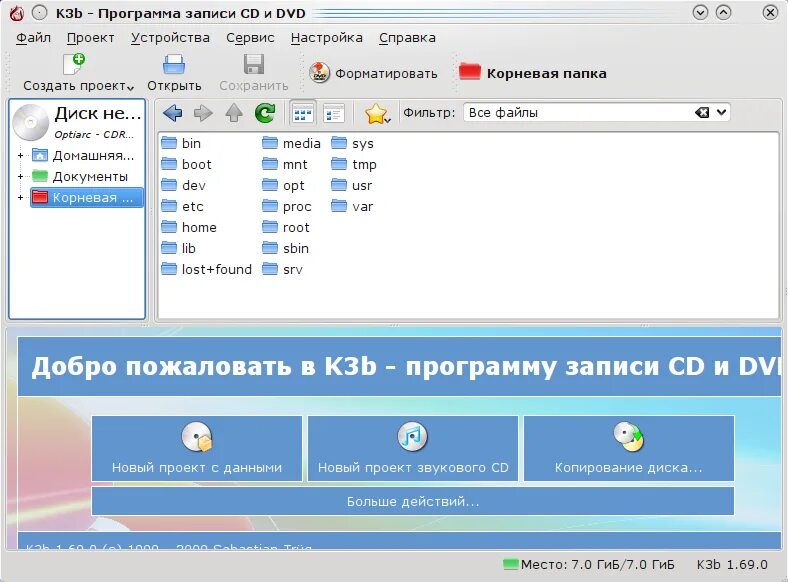Open the Фильтр dropdown arrow
The image size is (788, 582).
click(x=722, y=112)
